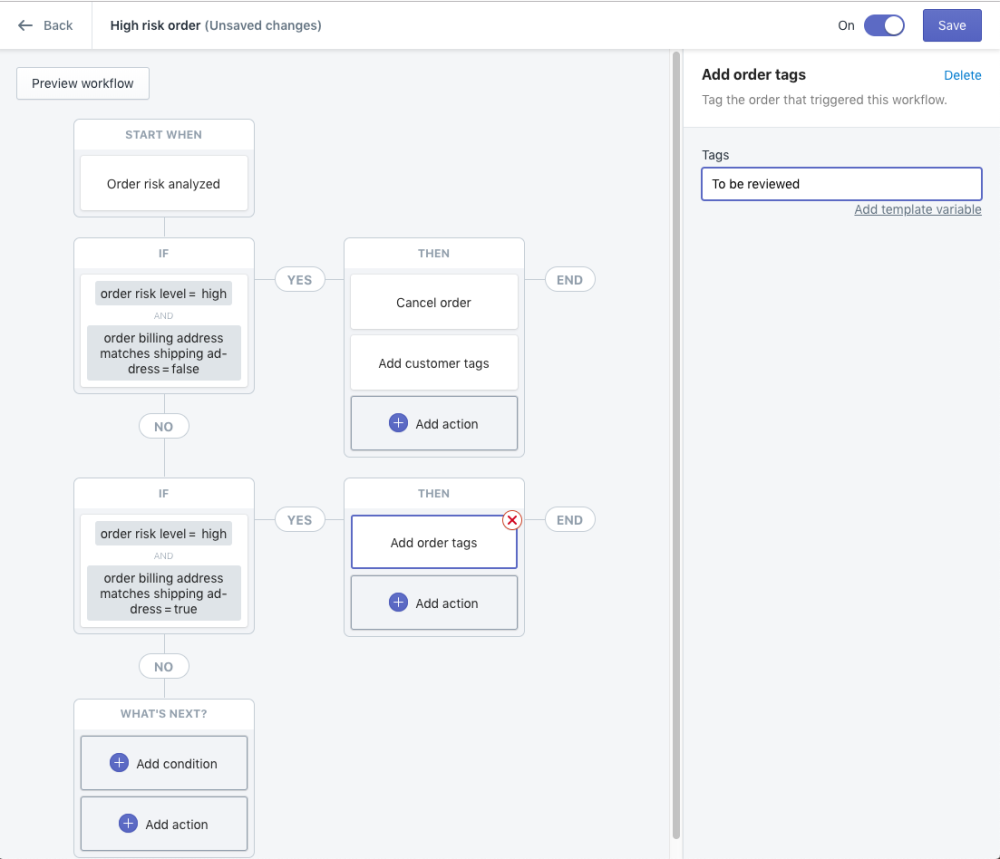The width and height of the screenshot is (1000, 859).
Task: Select the highlighted Add order tags step
Action: 433,542
